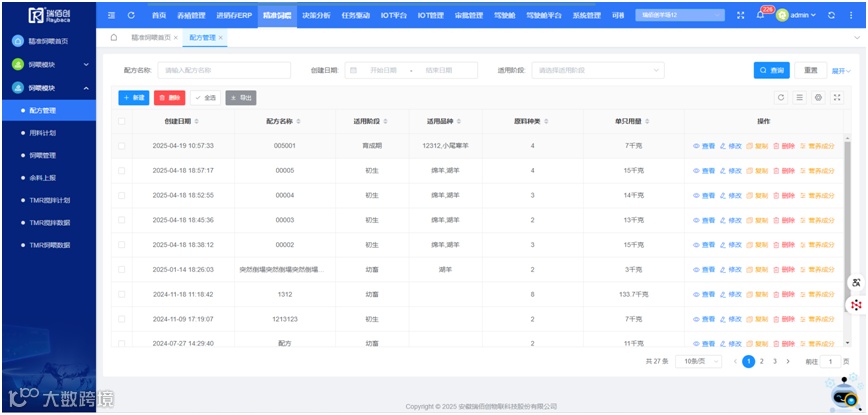Open the 进销存ERP top navigation item
Viewport: 868px width, 415px height.
tap(234, 15)
